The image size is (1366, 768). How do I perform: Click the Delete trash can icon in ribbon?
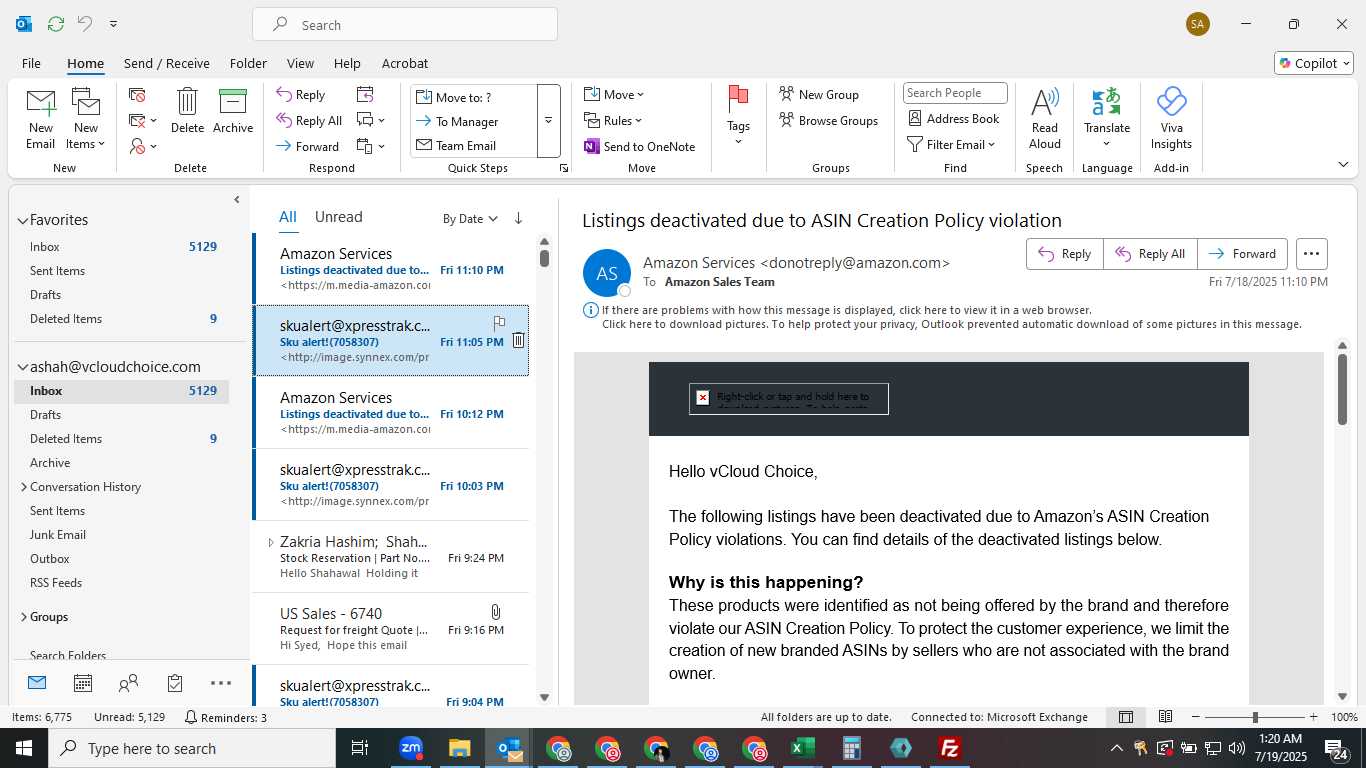[187, 110]
